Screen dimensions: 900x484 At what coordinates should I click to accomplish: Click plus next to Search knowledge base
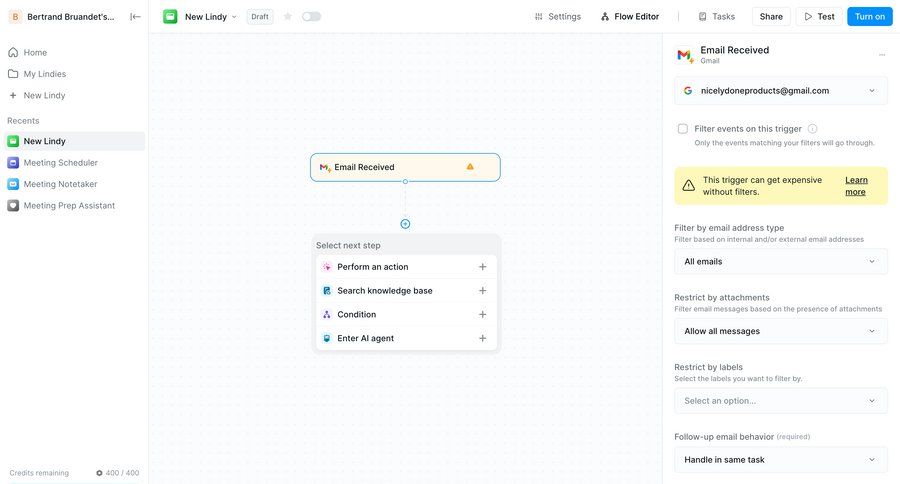click(x=483, y=291)
